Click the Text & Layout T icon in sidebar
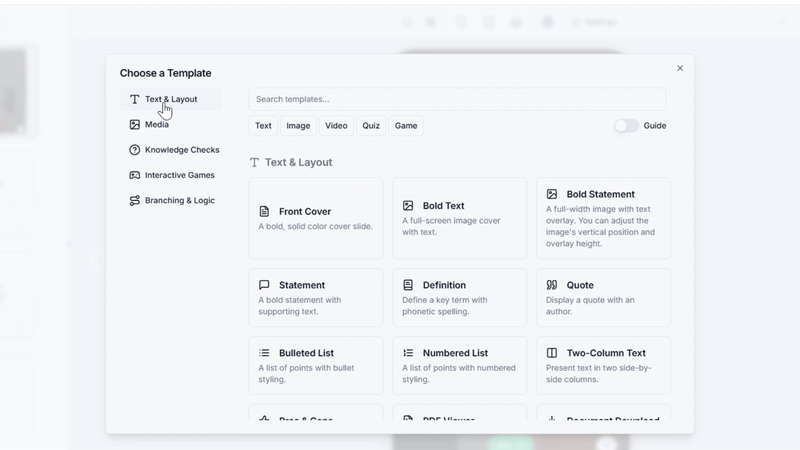Screen dimensions: 800x450 coord(134,99)
